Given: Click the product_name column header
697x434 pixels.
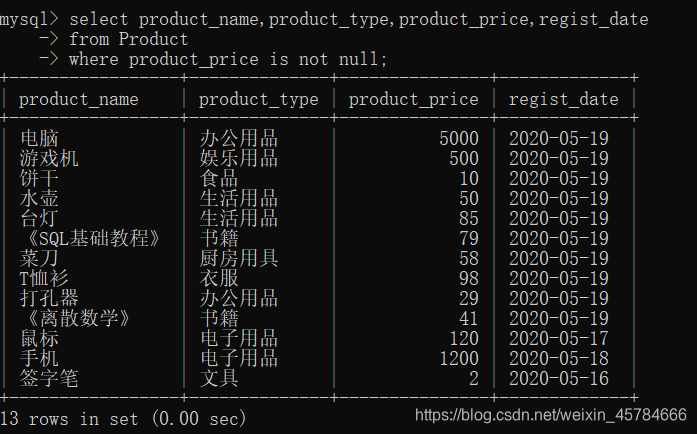Looking at the screenshot, I should coord(79,100).
